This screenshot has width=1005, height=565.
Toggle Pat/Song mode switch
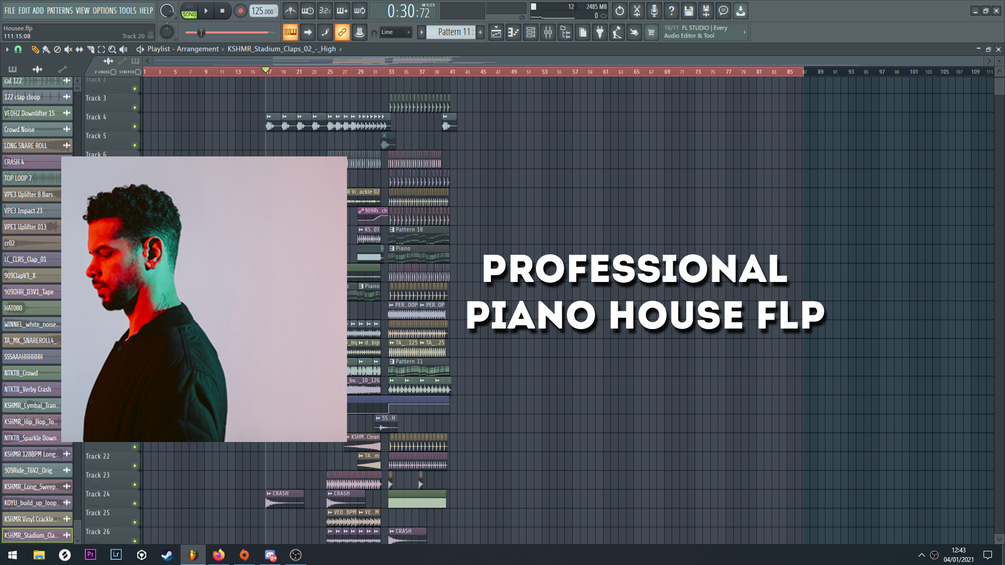(189, 11)
